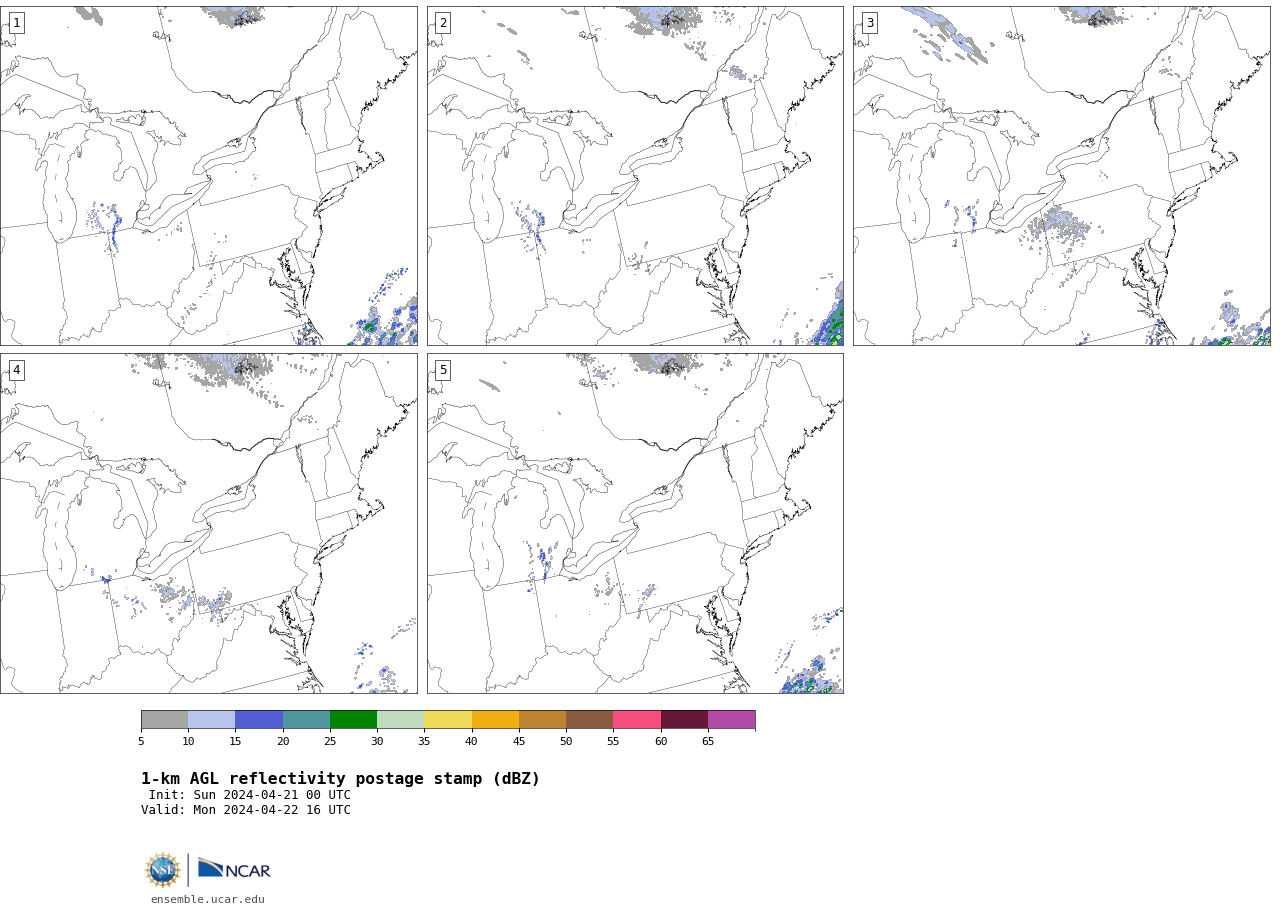Open ensemble member 1 map panel
Viewport: 1280px width, 910px height.
pyautogui.click(x=208, y=176)
